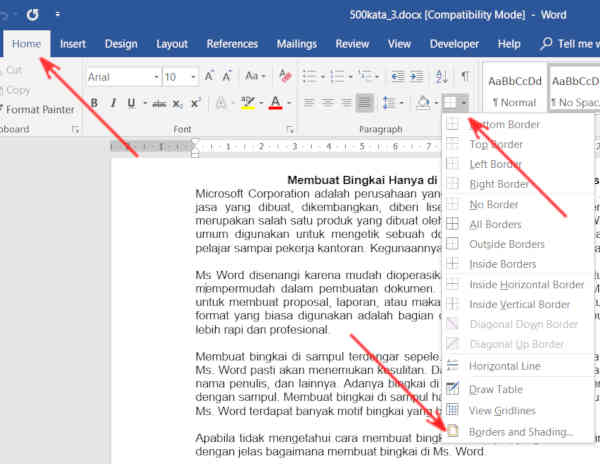Toggle Subscript formatting

[x=177, y=103]
